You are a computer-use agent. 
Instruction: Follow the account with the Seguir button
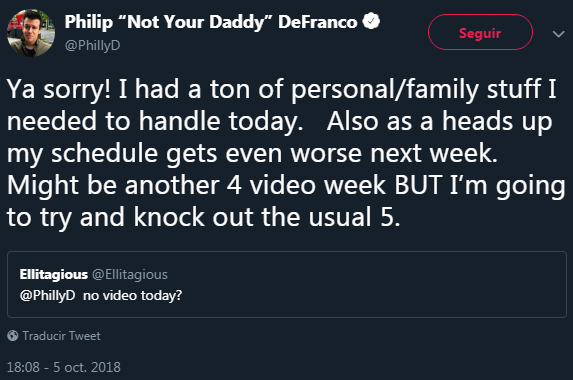pos(480,32)
